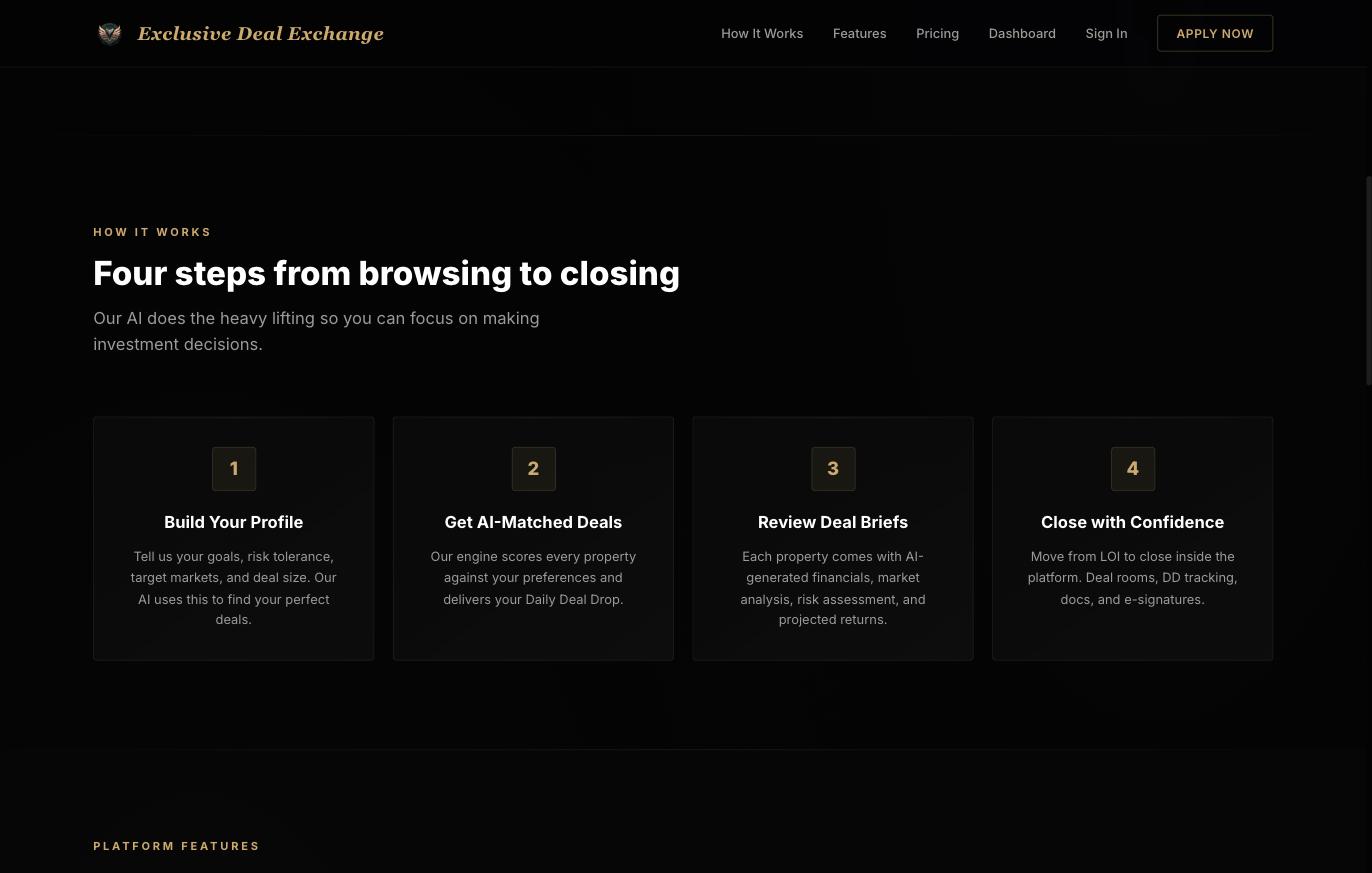Screen dimensions: 1372x873
Task: Click the Sign In link
Action: click(x=1106, y=34)
